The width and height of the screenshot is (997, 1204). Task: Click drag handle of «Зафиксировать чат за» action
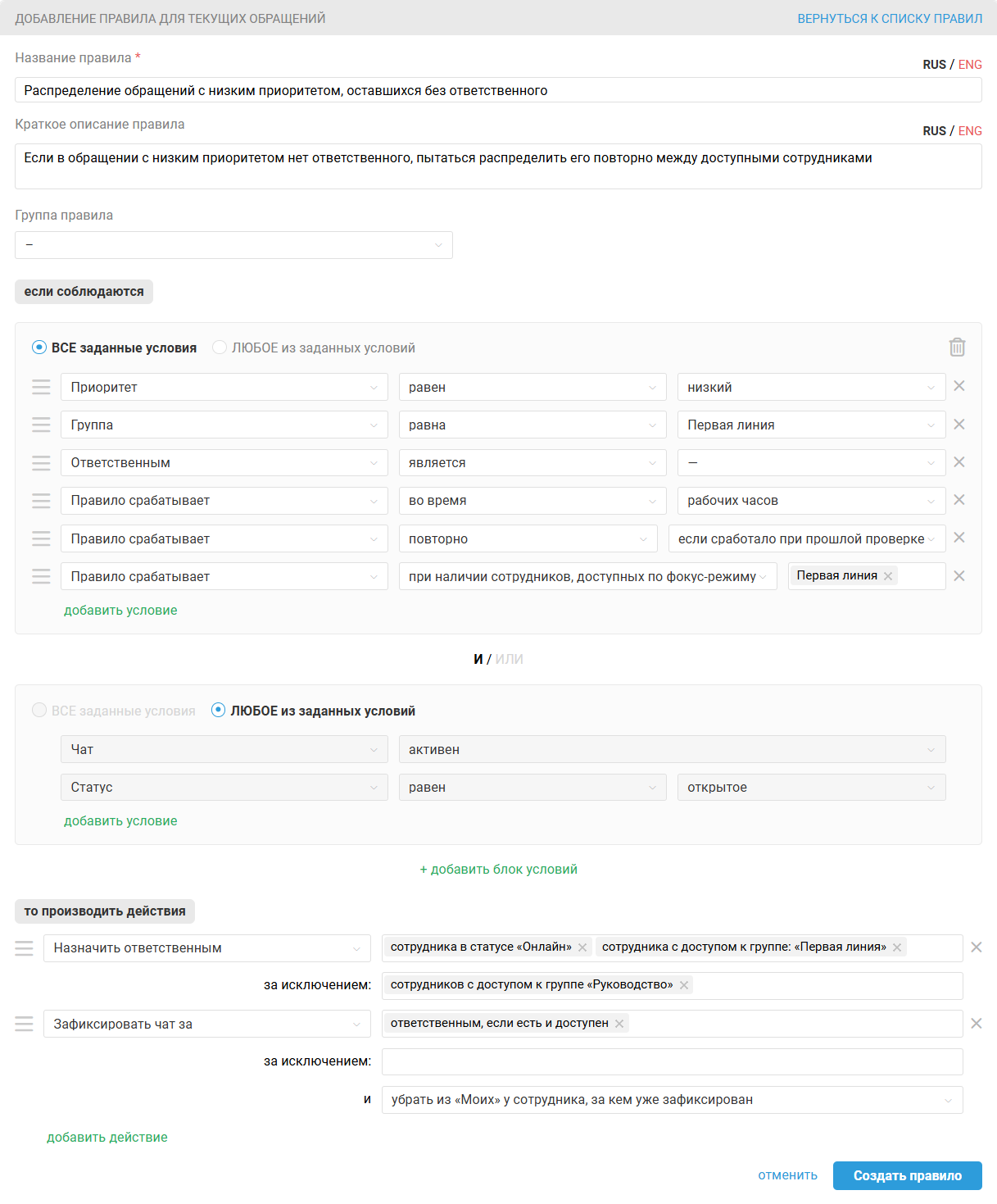[25, 1024]
